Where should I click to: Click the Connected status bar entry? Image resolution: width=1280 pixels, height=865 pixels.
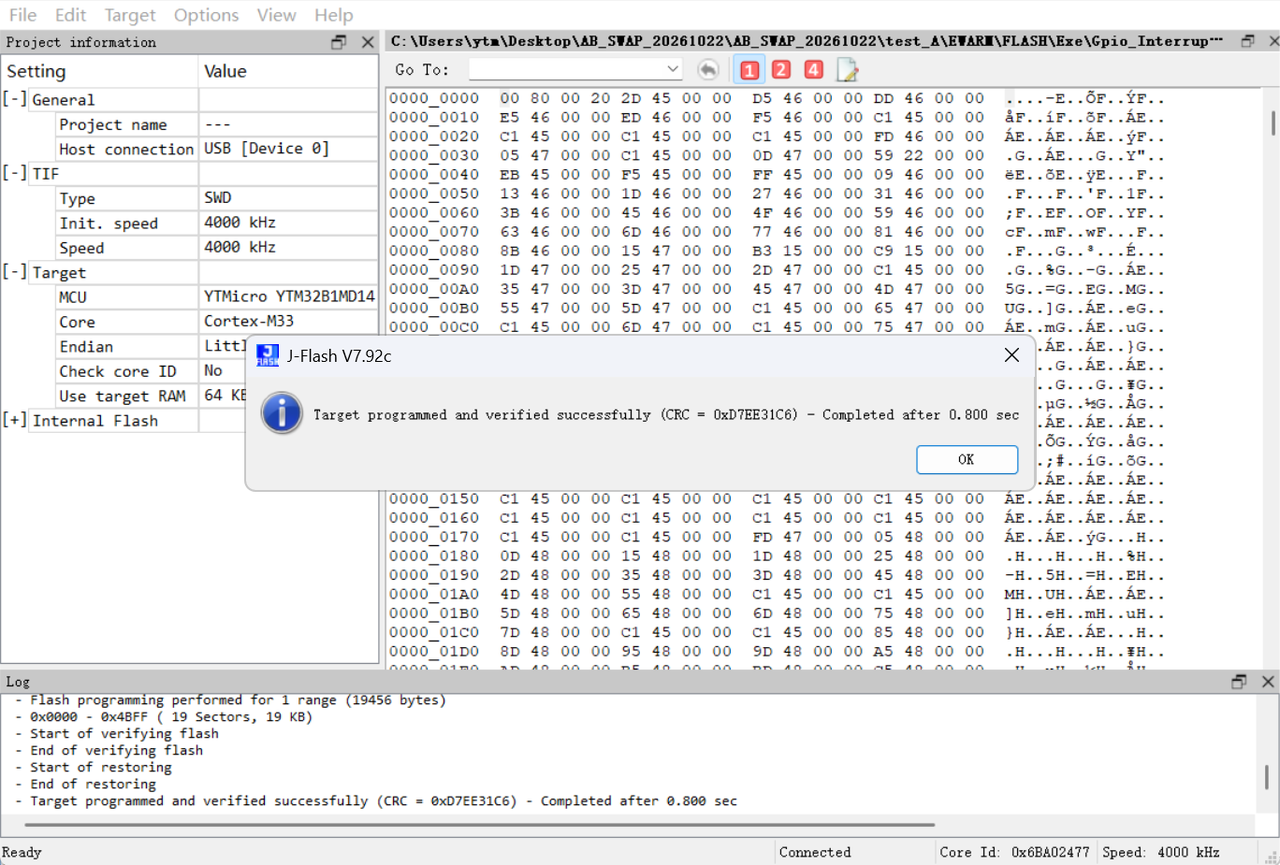(x=815, y=852)
